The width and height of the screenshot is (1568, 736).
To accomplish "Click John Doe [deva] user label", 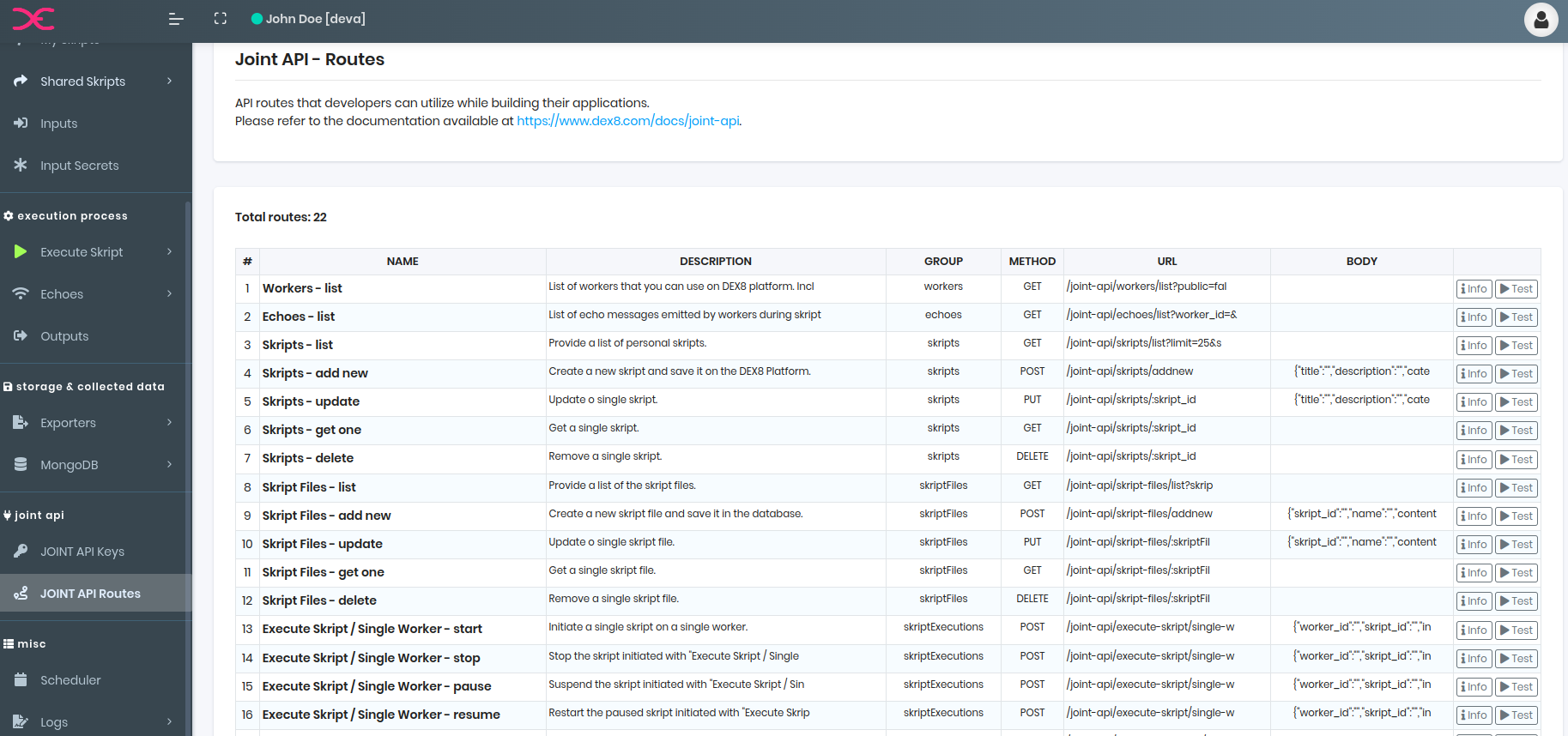I will point(315,19).
